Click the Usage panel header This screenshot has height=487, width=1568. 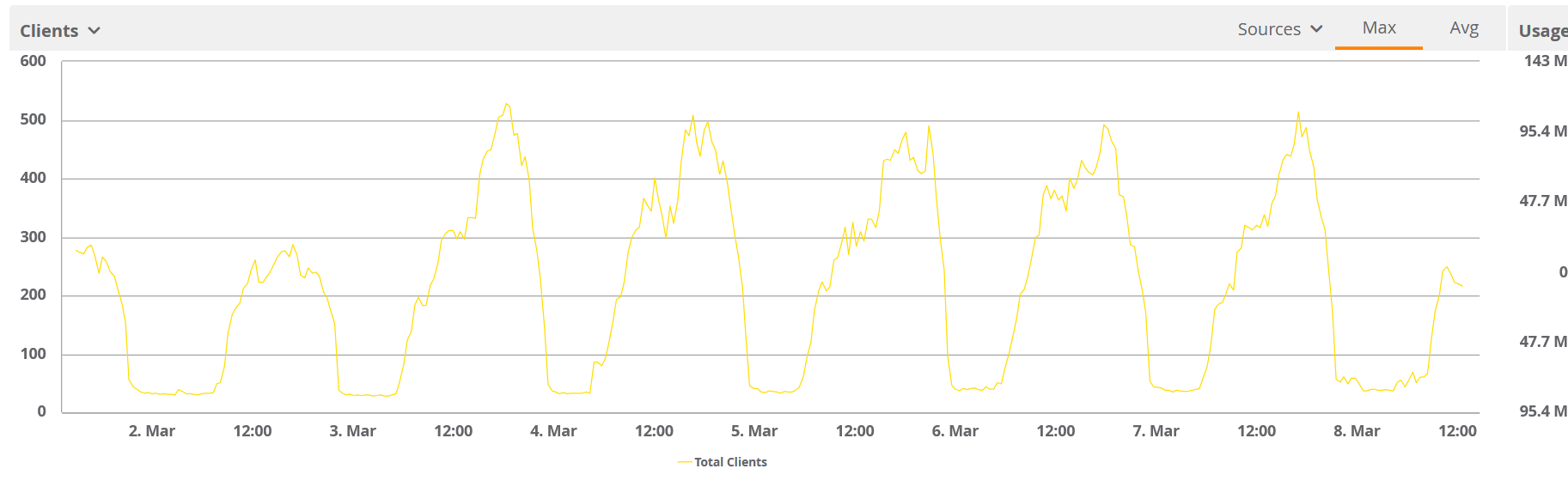pyautogui.click(x=1542, y=31)
